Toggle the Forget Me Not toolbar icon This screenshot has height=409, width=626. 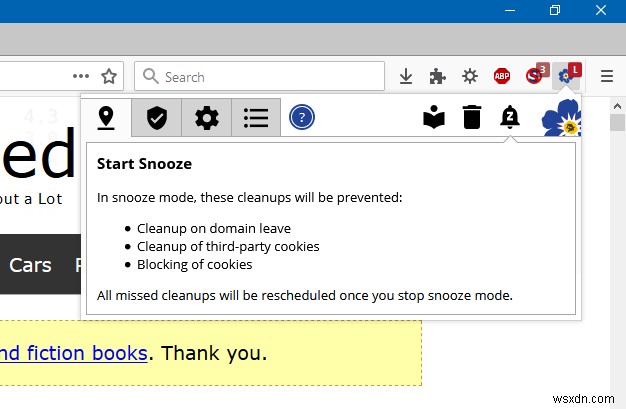point(567,75)
